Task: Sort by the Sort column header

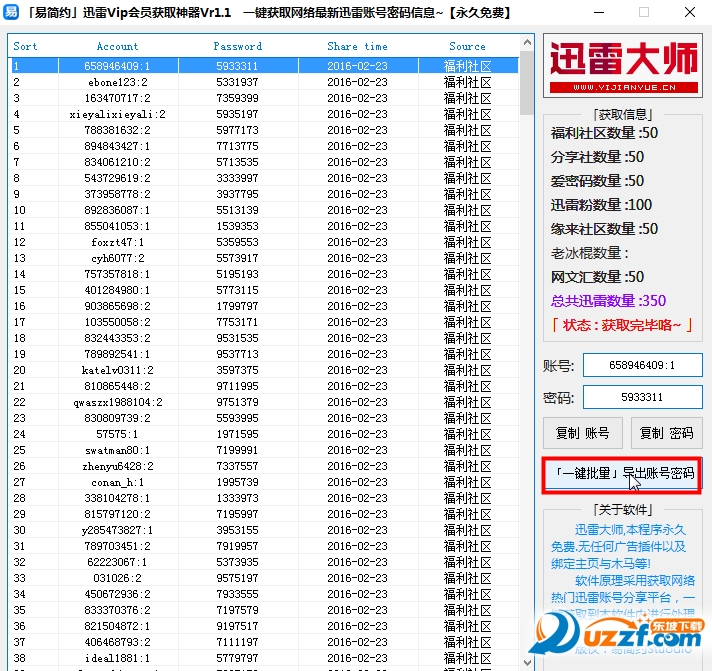Action: (25, 46)
